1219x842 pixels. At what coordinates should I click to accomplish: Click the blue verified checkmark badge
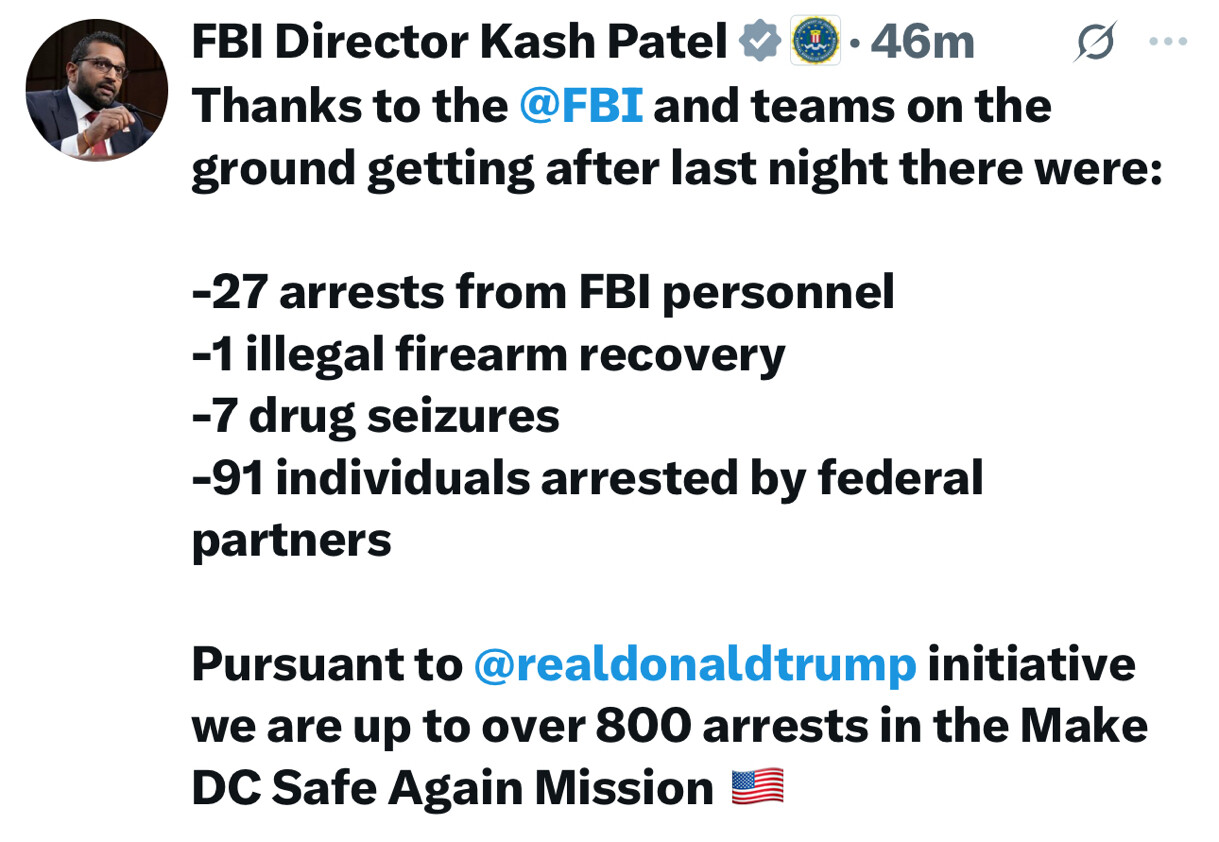tap(760, 42)
